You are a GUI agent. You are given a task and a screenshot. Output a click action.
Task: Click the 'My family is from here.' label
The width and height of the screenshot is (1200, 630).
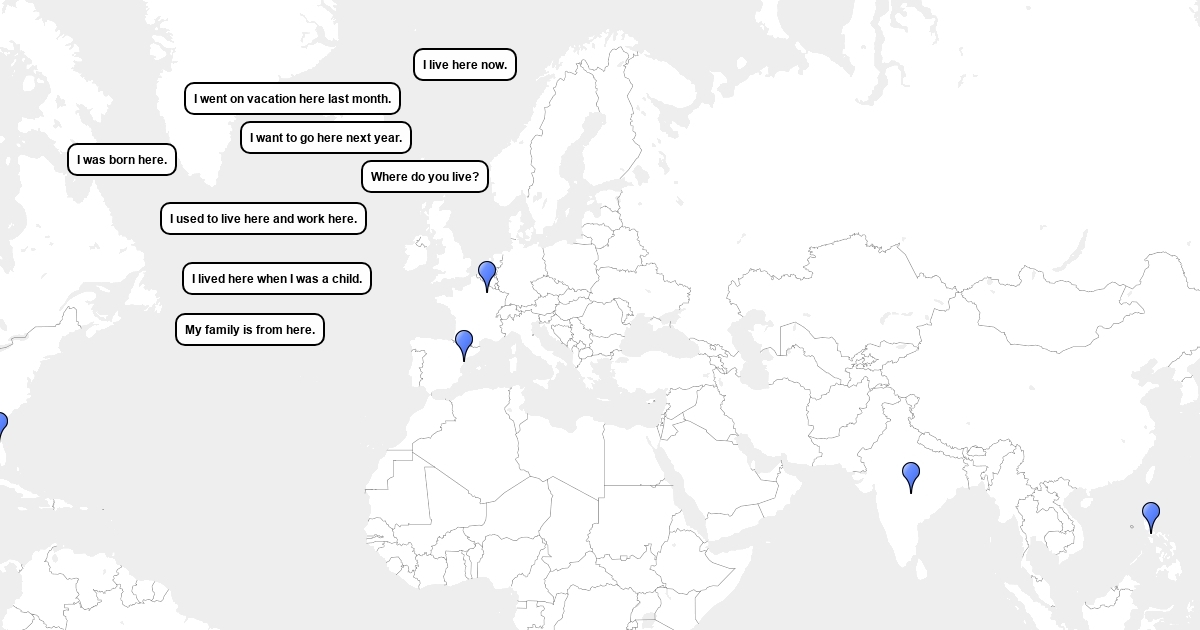point(250,330)
